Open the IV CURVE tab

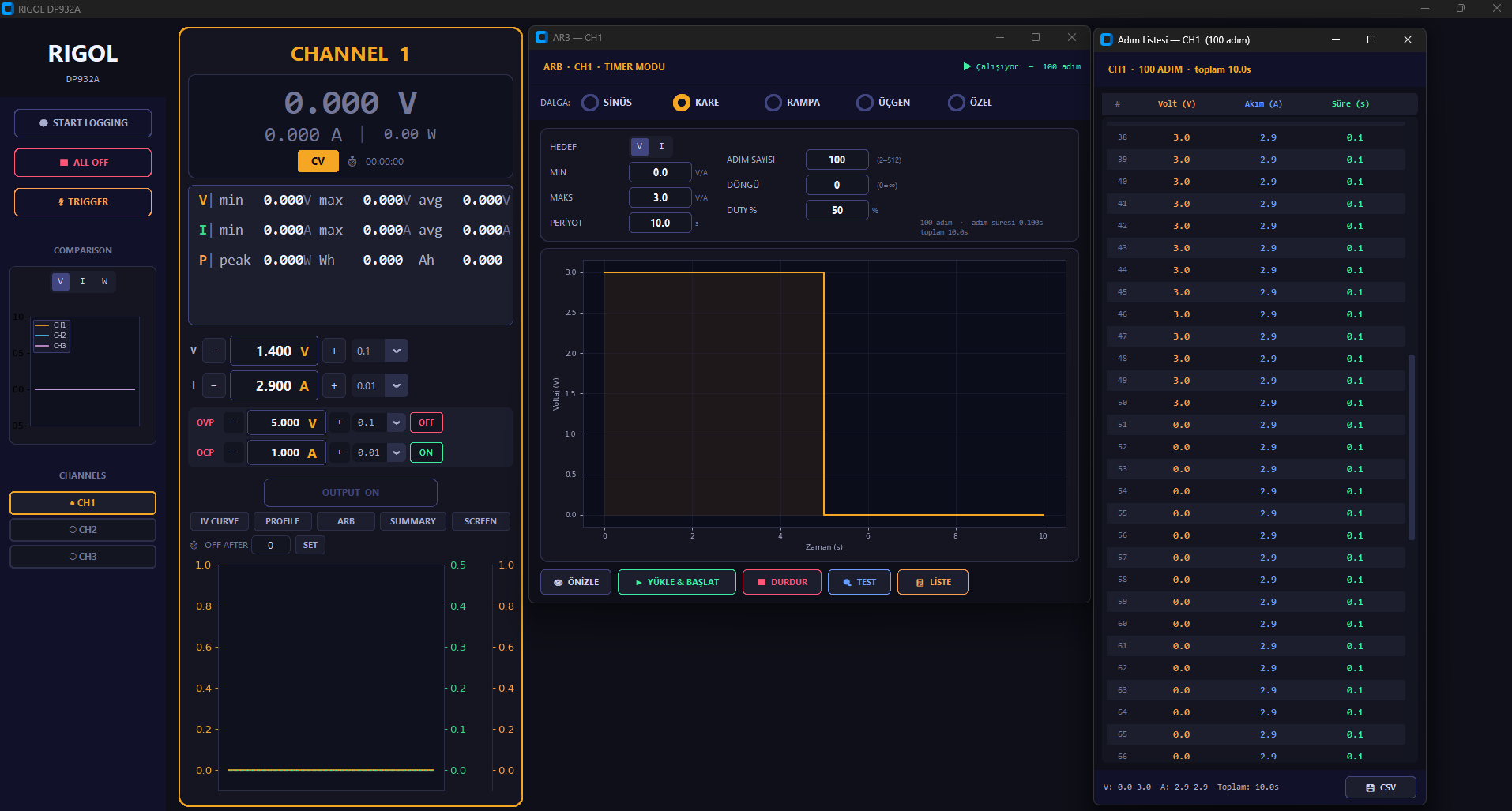219,521
